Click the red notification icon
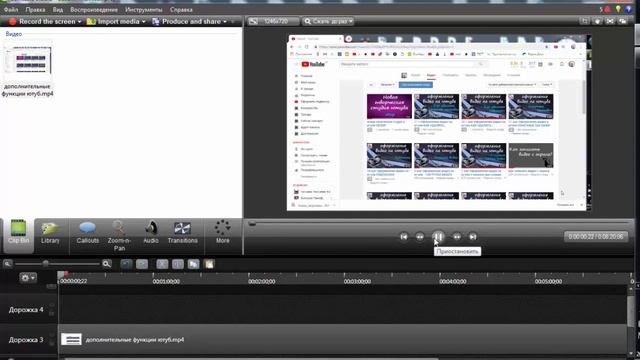Image resolution: width=640 pixels, height=360 pixels. tap(607, 9)
